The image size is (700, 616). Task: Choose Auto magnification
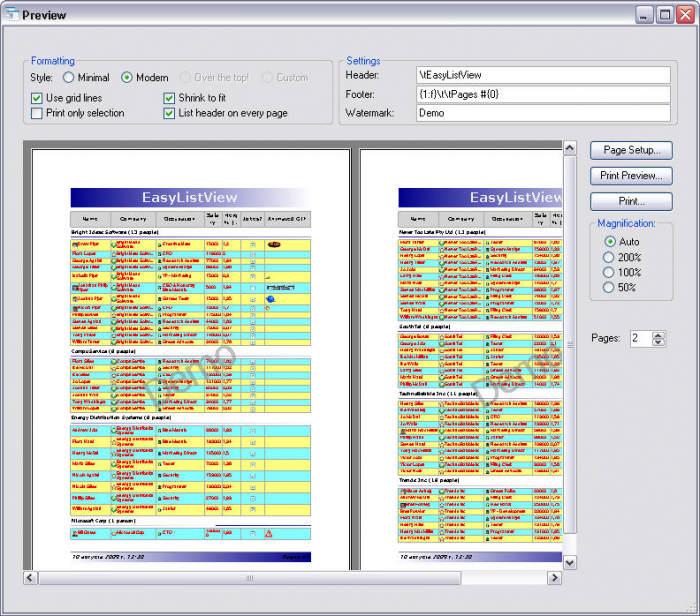pyautogui.click(x=609, y=241)
